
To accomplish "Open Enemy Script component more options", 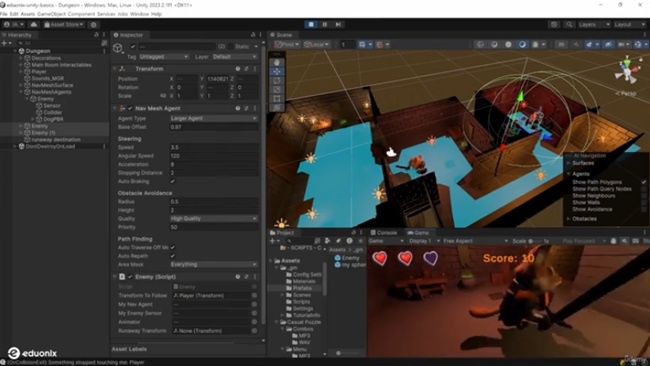I will [x=255, y=276].
